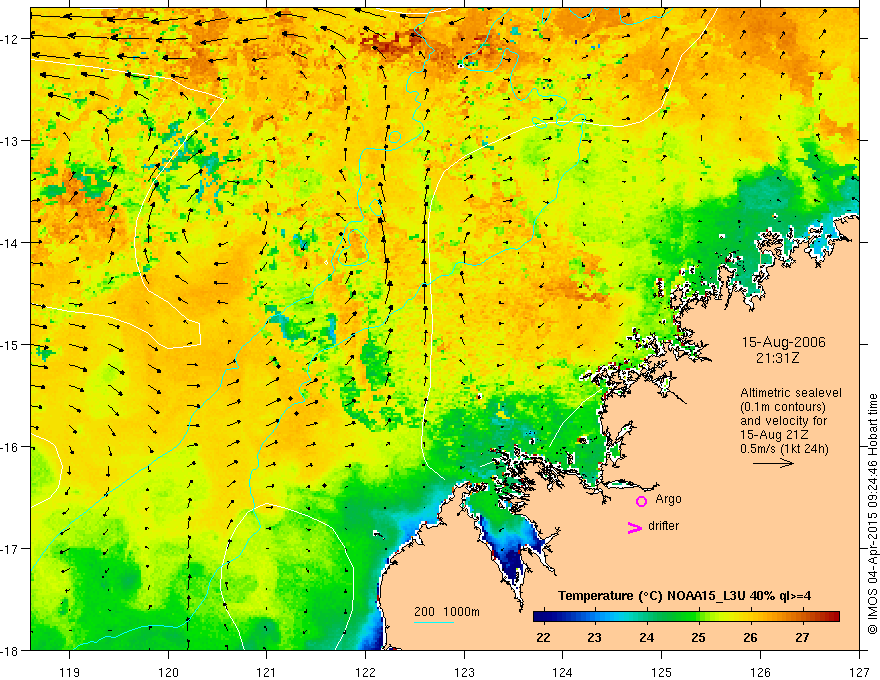The image size is (880, 680).
Task: Click the vertical IMOS copyright timestamp text
Action: point(872,514)
